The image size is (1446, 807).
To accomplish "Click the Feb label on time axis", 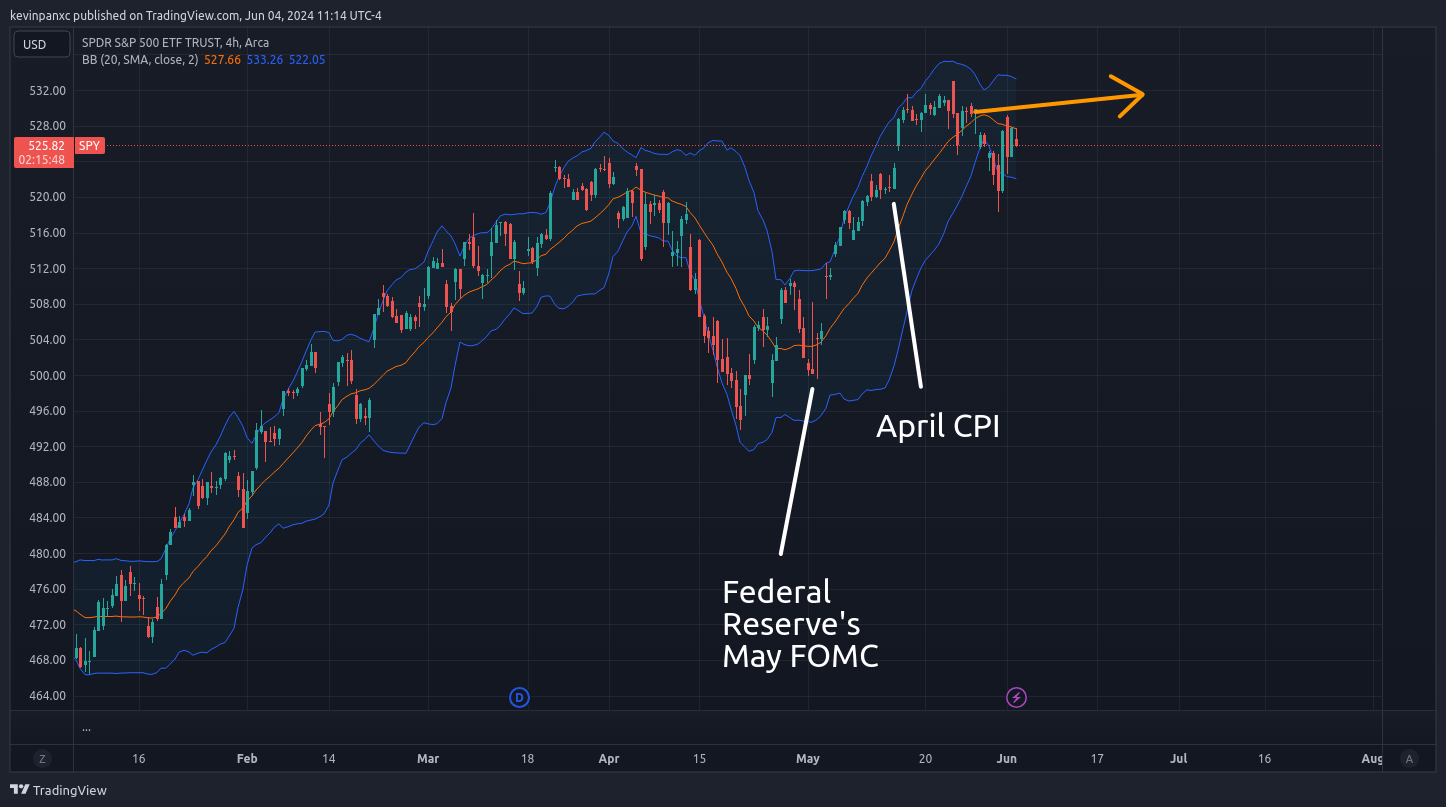I will (x=247, y=759).
